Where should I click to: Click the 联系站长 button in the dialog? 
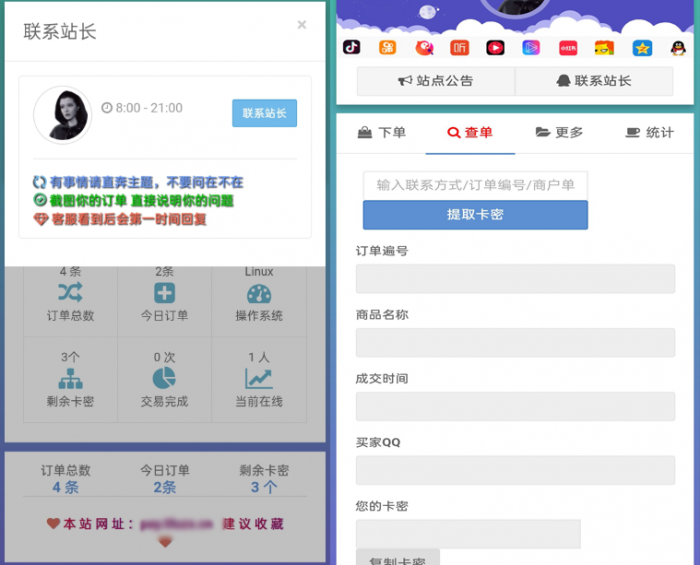[264, 113]
